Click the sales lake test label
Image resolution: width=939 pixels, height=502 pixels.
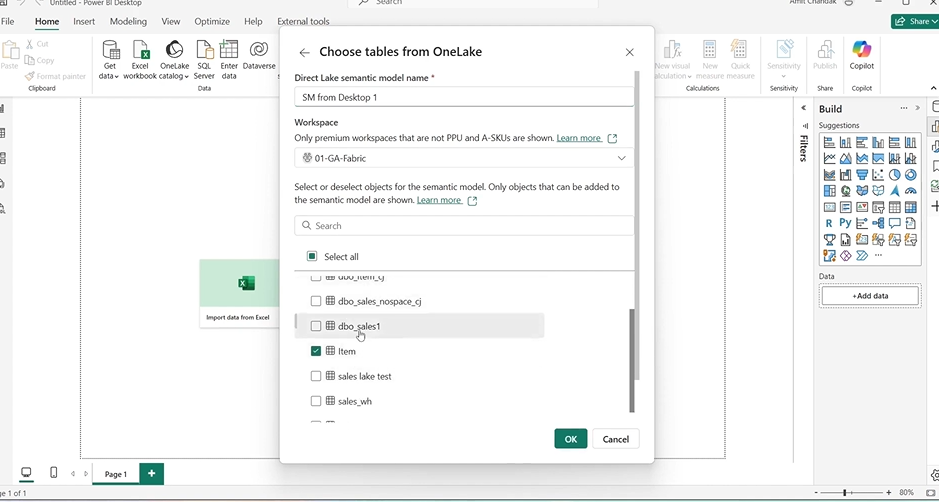(x=365, y=376)
